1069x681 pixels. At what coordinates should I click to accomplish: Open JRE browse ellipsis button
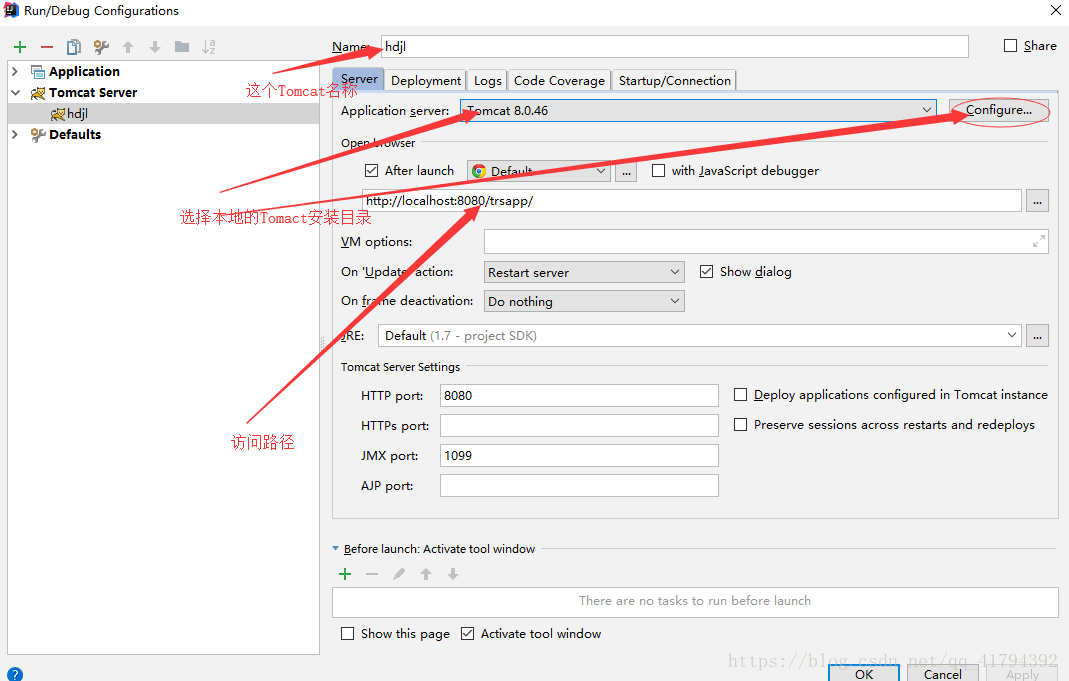coord(1037,335)
